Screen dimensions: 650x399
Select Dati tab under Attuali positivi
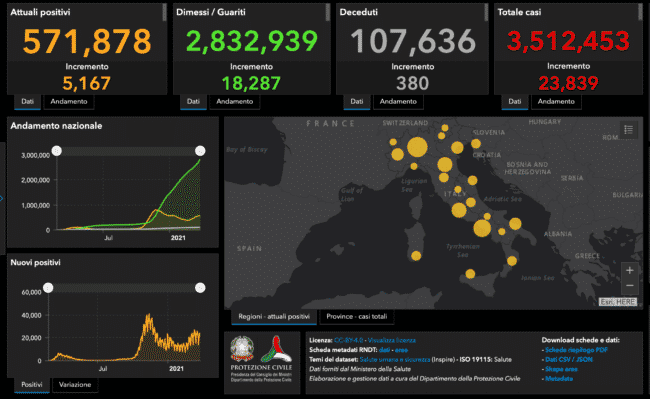(27, 102)
